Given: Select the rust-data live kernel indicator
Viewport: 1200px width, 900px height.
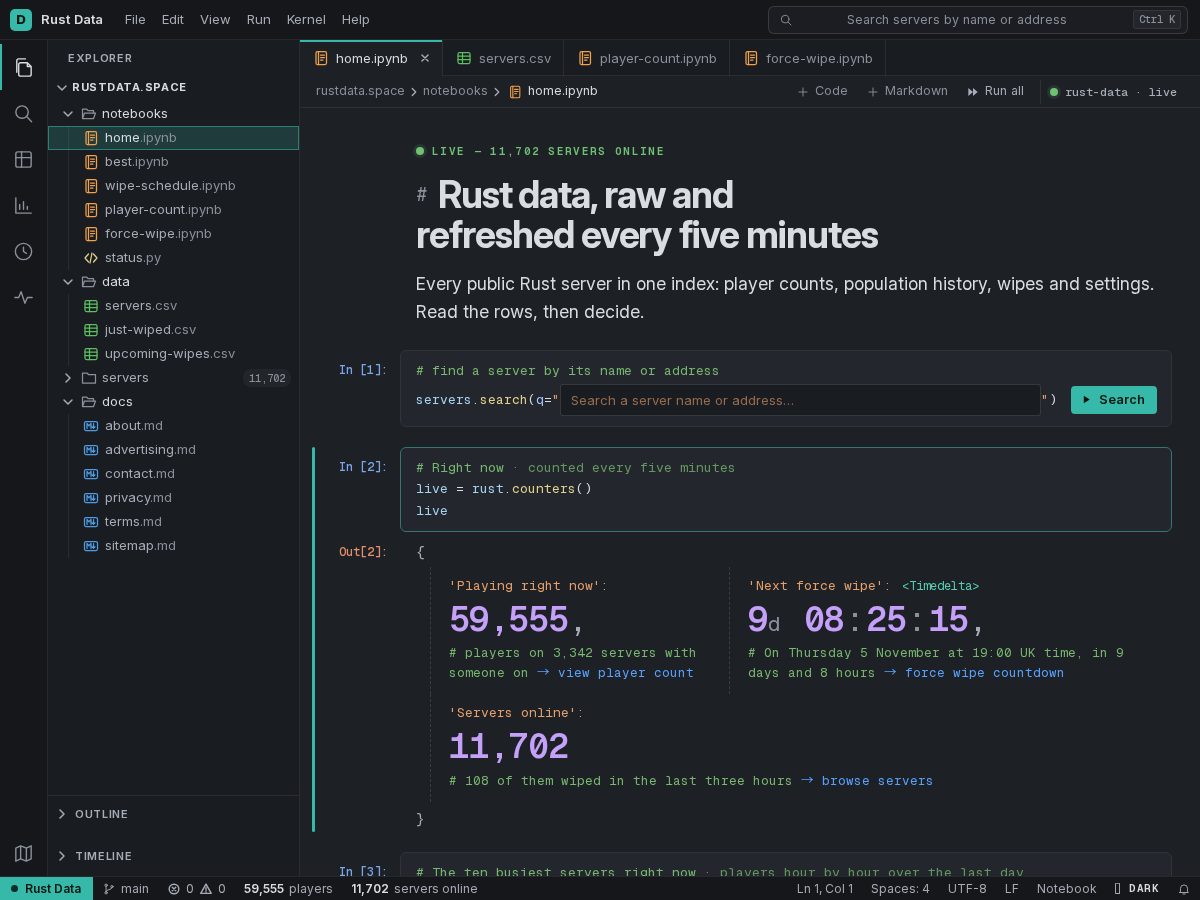Looking at the screenshot, I should click(x=1113, y=92).
